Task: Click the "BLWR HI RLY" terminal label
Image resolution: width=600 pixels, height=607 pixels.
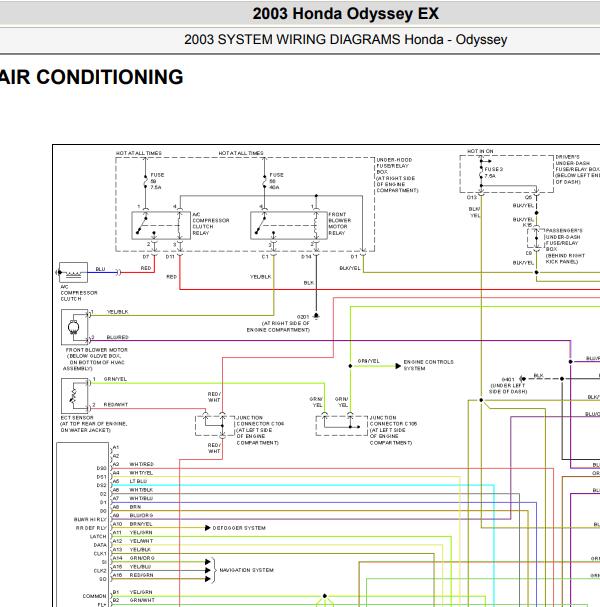Action: click(x=90, y=520)
